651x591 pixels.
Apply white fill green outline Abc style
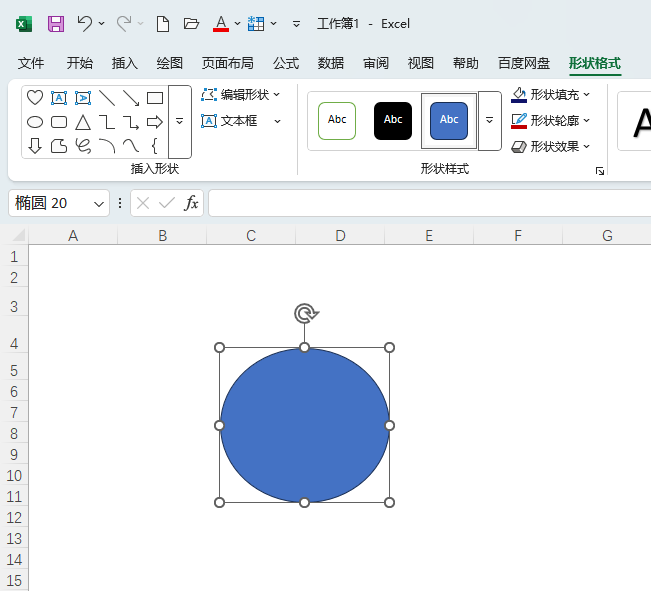(337, 120)
